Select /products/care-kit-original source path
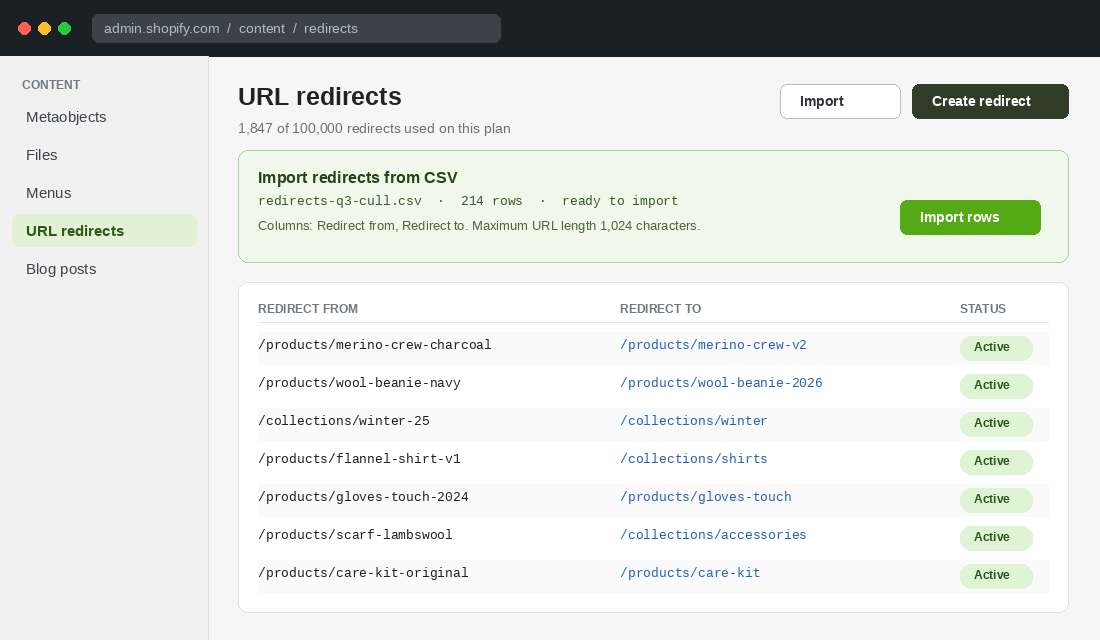Image resolution: width=1100 pixels, height=640 pixels. click(x=363, y=572)
